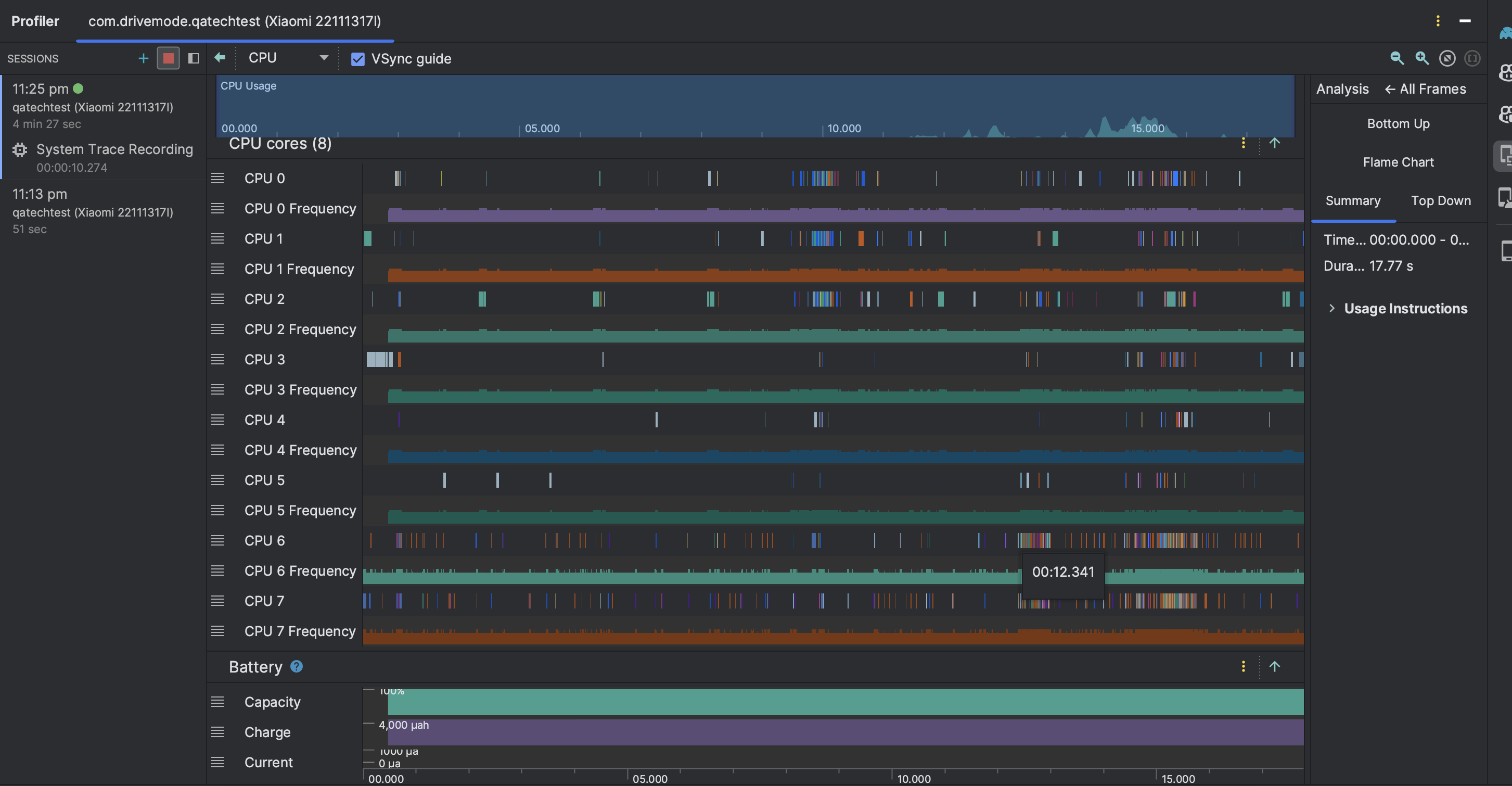
Task: Open Battery help via question mark icon
Action: tap(297, 666)
